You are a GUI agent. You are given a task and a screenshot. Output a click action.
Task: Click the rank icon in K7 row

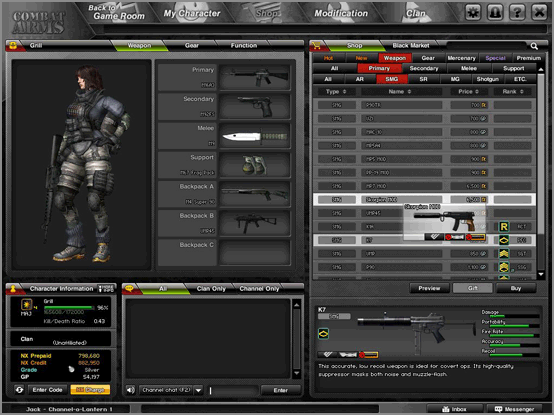click(504, 240)
